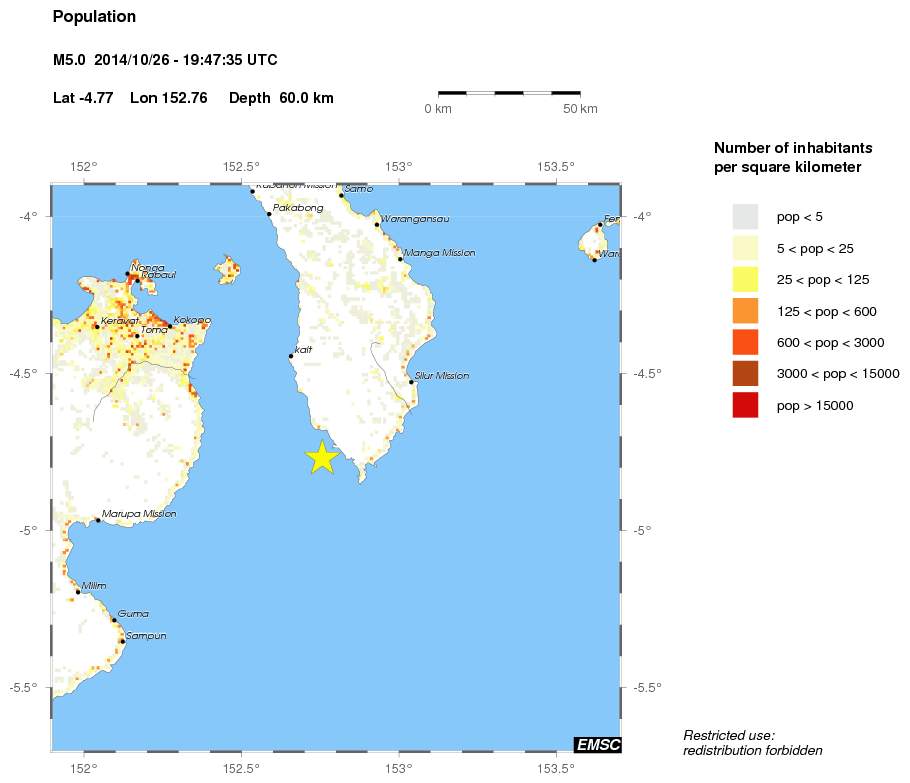Click the Rabaul city dot marker
910x783 pixels.
pyautogui.click(x=138, y=281)
